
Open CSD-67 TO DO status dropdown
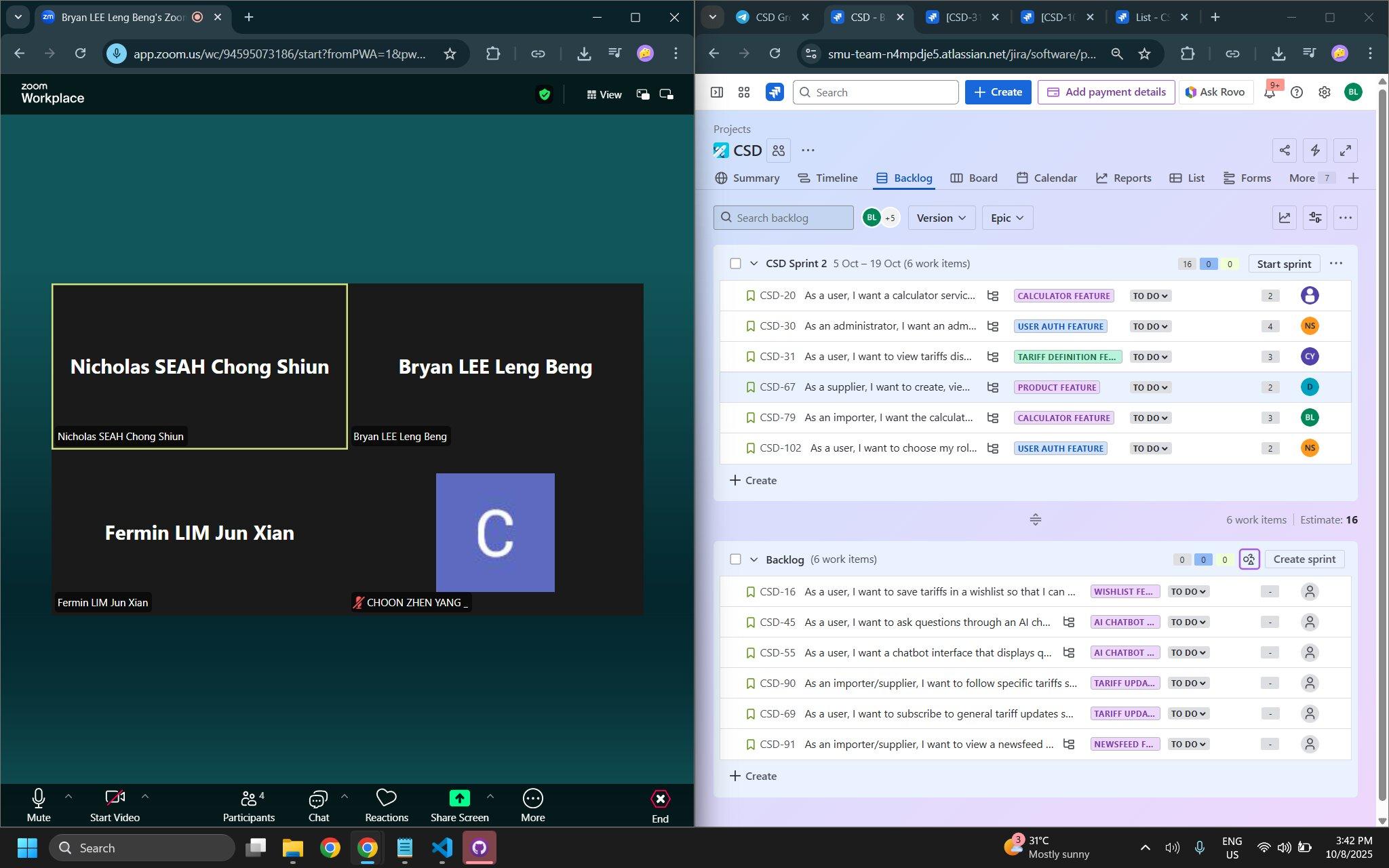tap(1150, 388)
